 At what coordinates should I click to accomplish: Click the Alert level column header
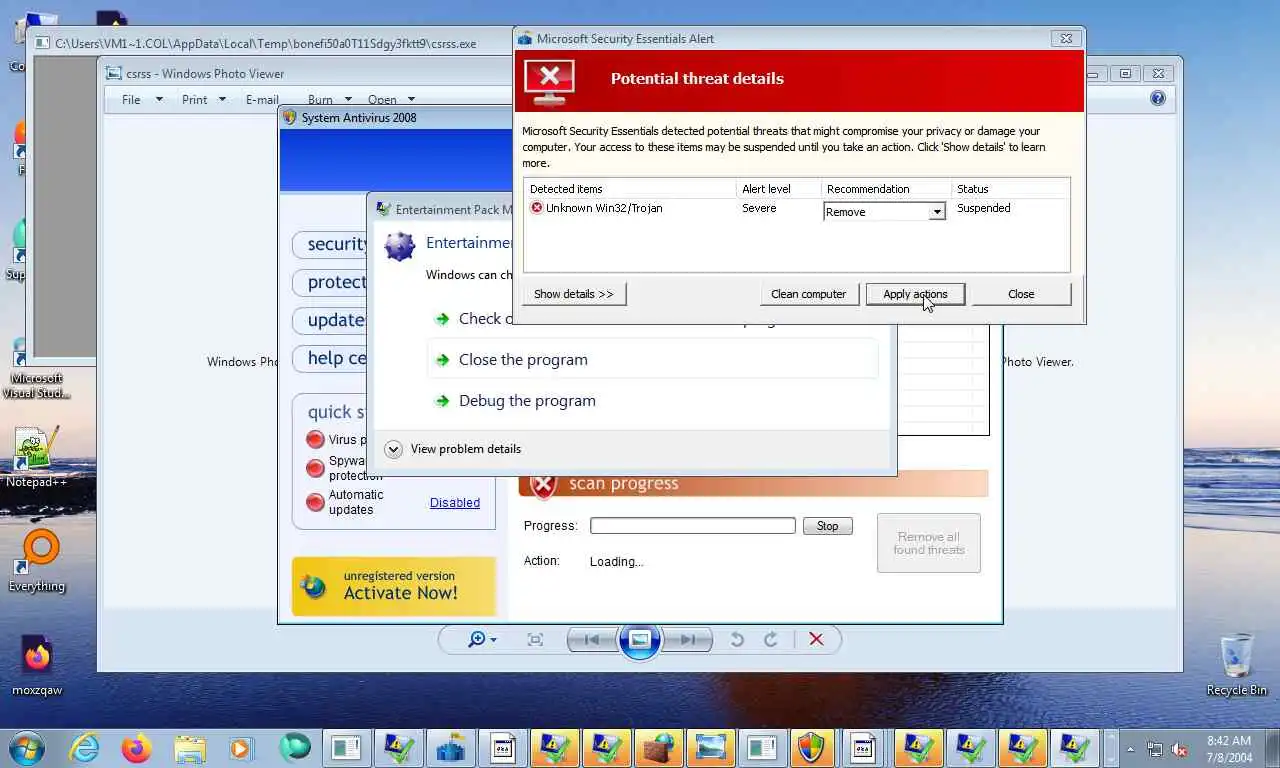[x=778, y=189]
